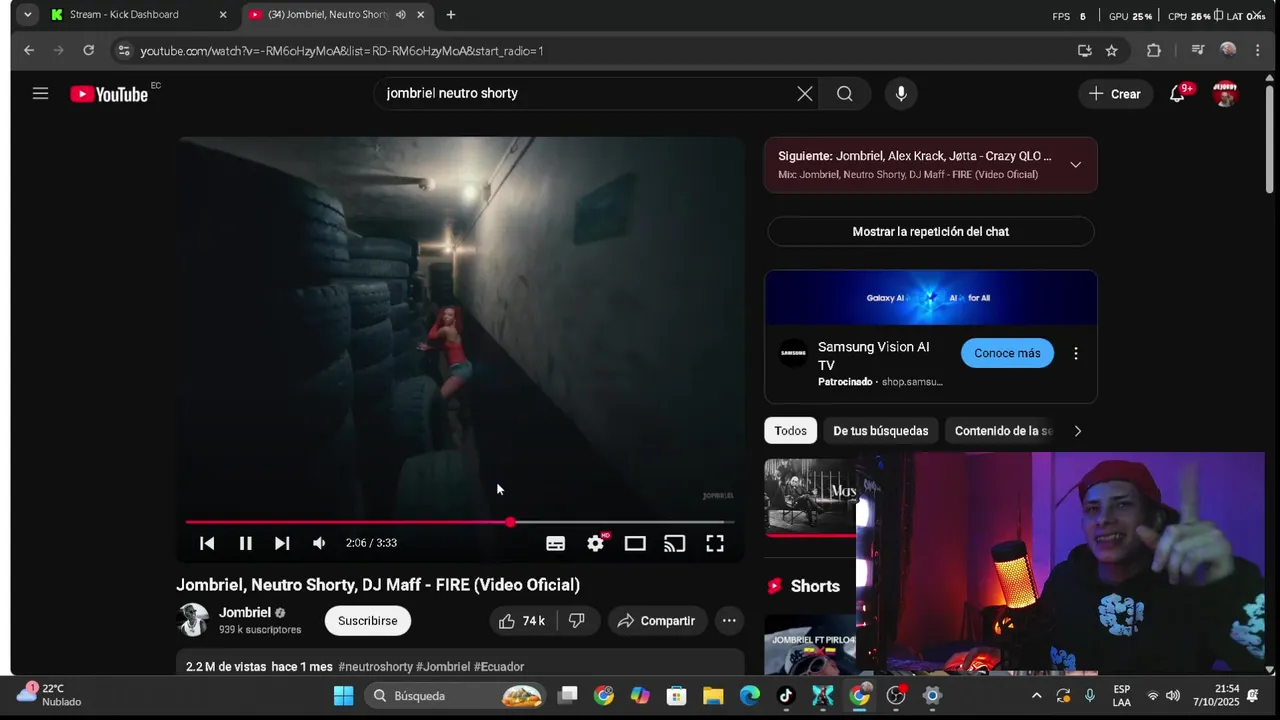Enter fullscreen mode in the player

pos(715,543)
